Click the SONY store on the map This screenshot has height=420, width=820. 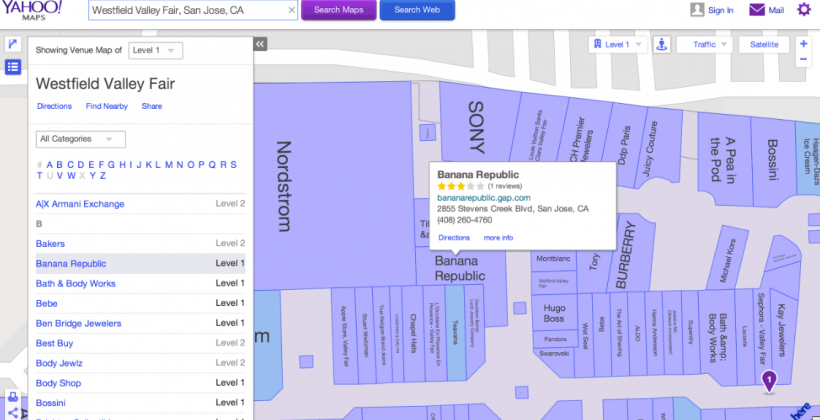click(x=476, y=127)
